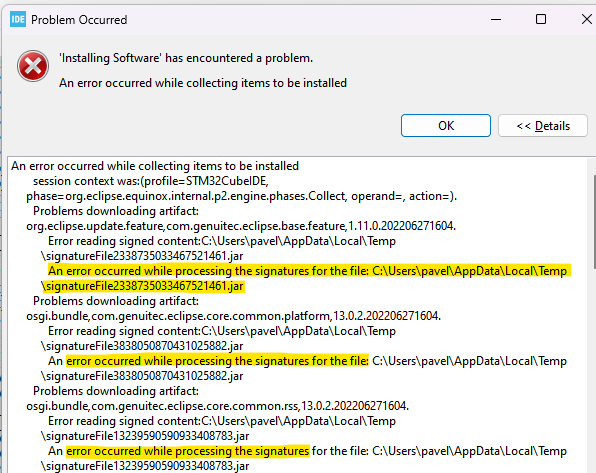Click the IDE icon in title bar
Screen dimensions: 596x473
pyautogui.click(x=18, y=19)
